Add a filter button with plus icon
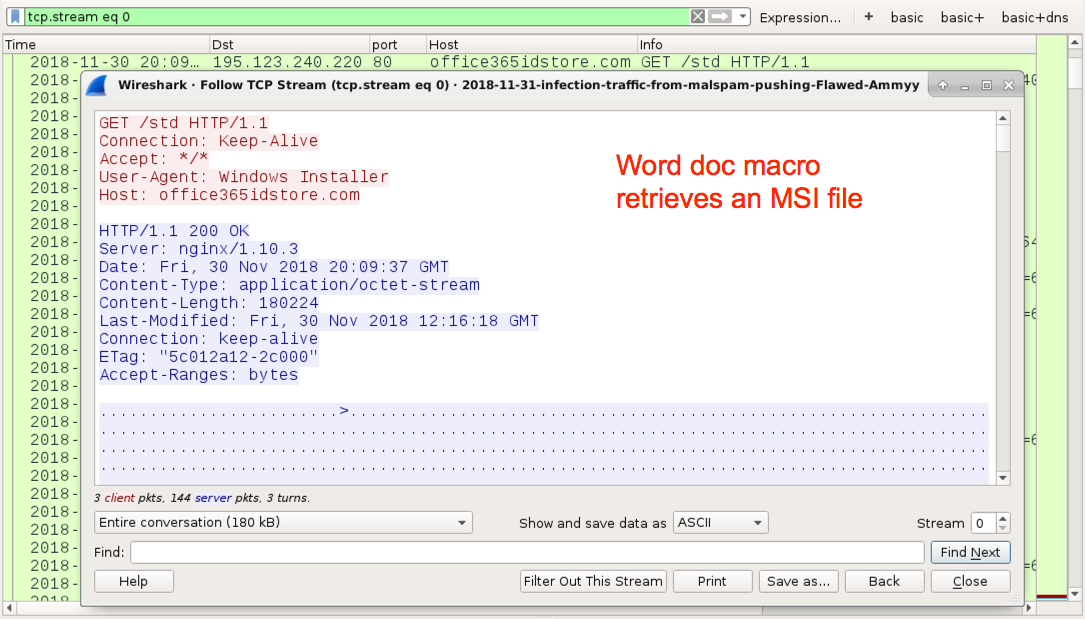 [x=868, y=17]
